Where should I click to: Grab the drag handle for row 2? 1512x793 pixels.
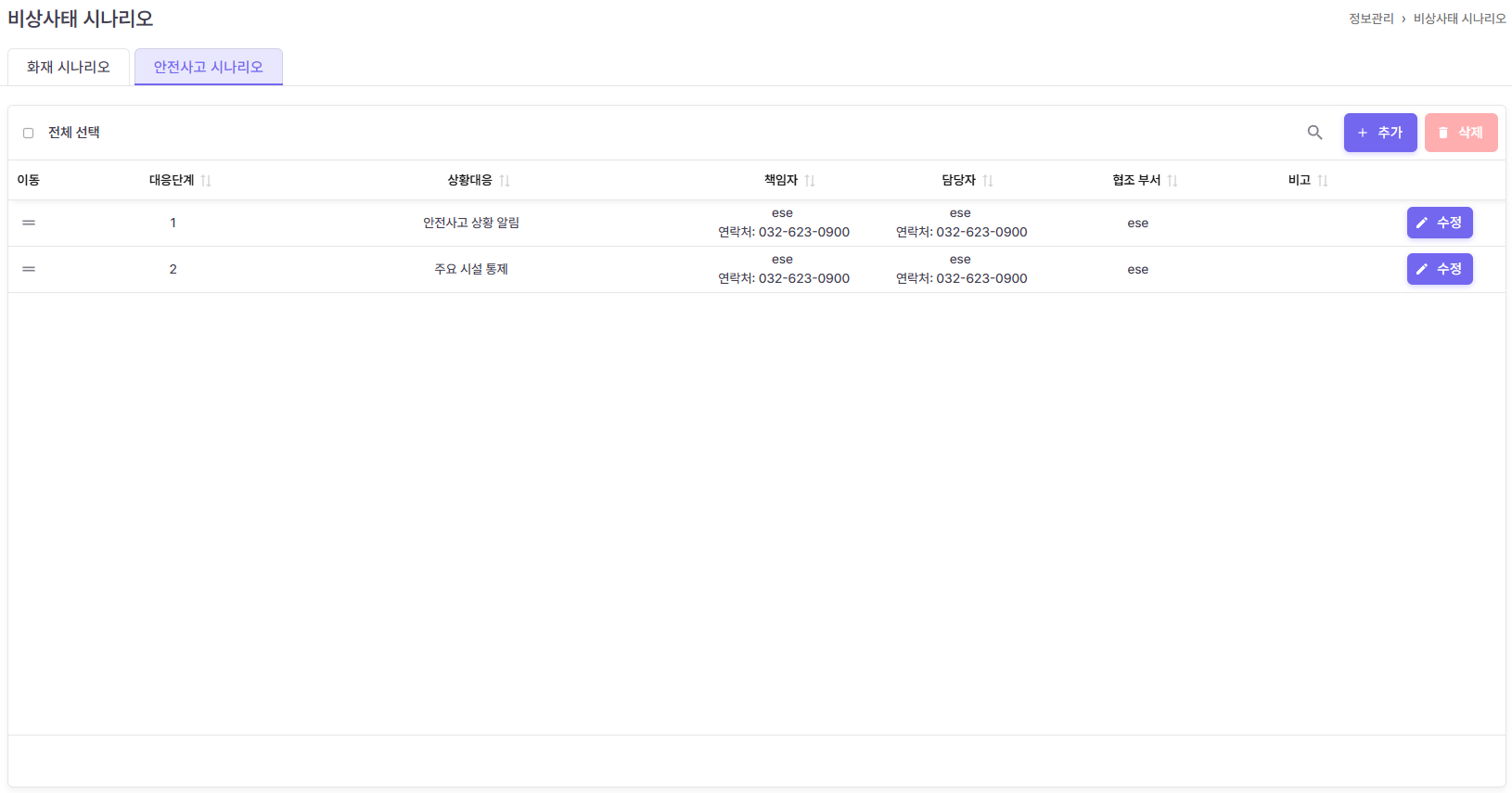[x=29, y=269]
